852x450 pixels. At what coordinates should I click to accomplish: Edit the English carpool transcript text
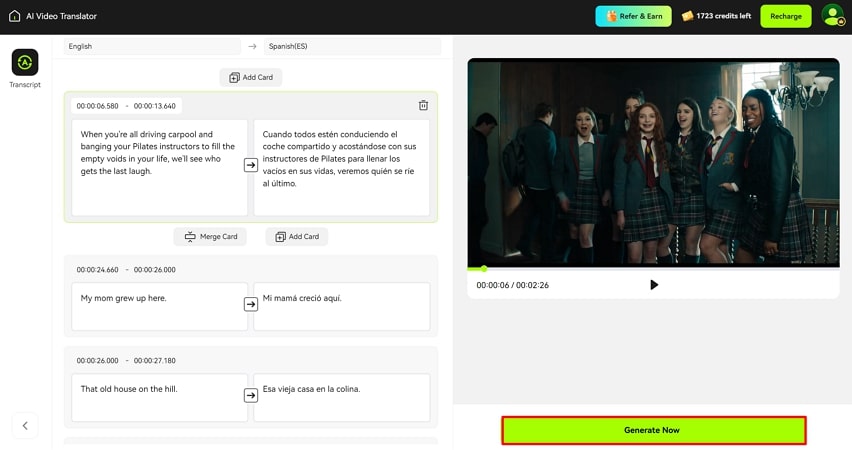[x=160, y=168]
